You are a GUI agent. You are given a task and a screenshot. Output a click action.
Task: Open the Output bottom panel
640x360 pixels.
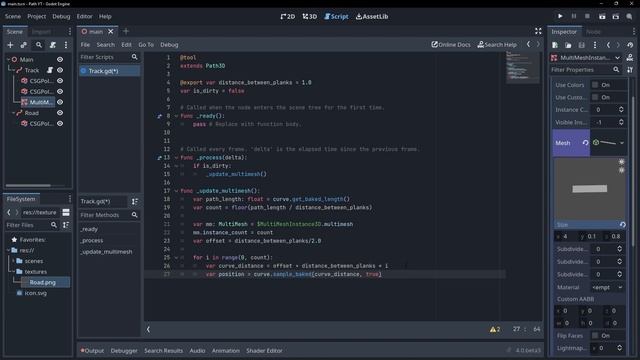(x=92, y=351)
